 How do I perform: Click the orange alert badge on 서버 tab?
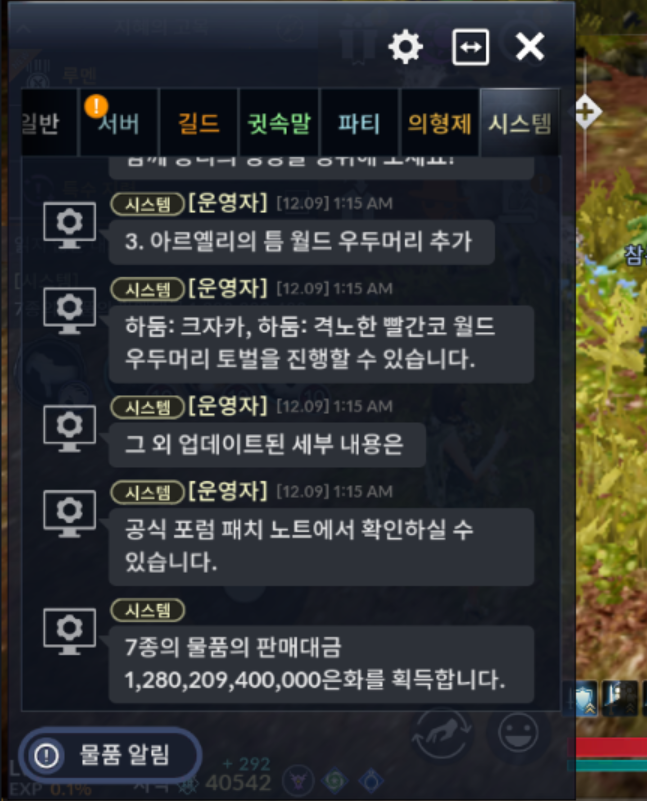click(x=96, y=106)
